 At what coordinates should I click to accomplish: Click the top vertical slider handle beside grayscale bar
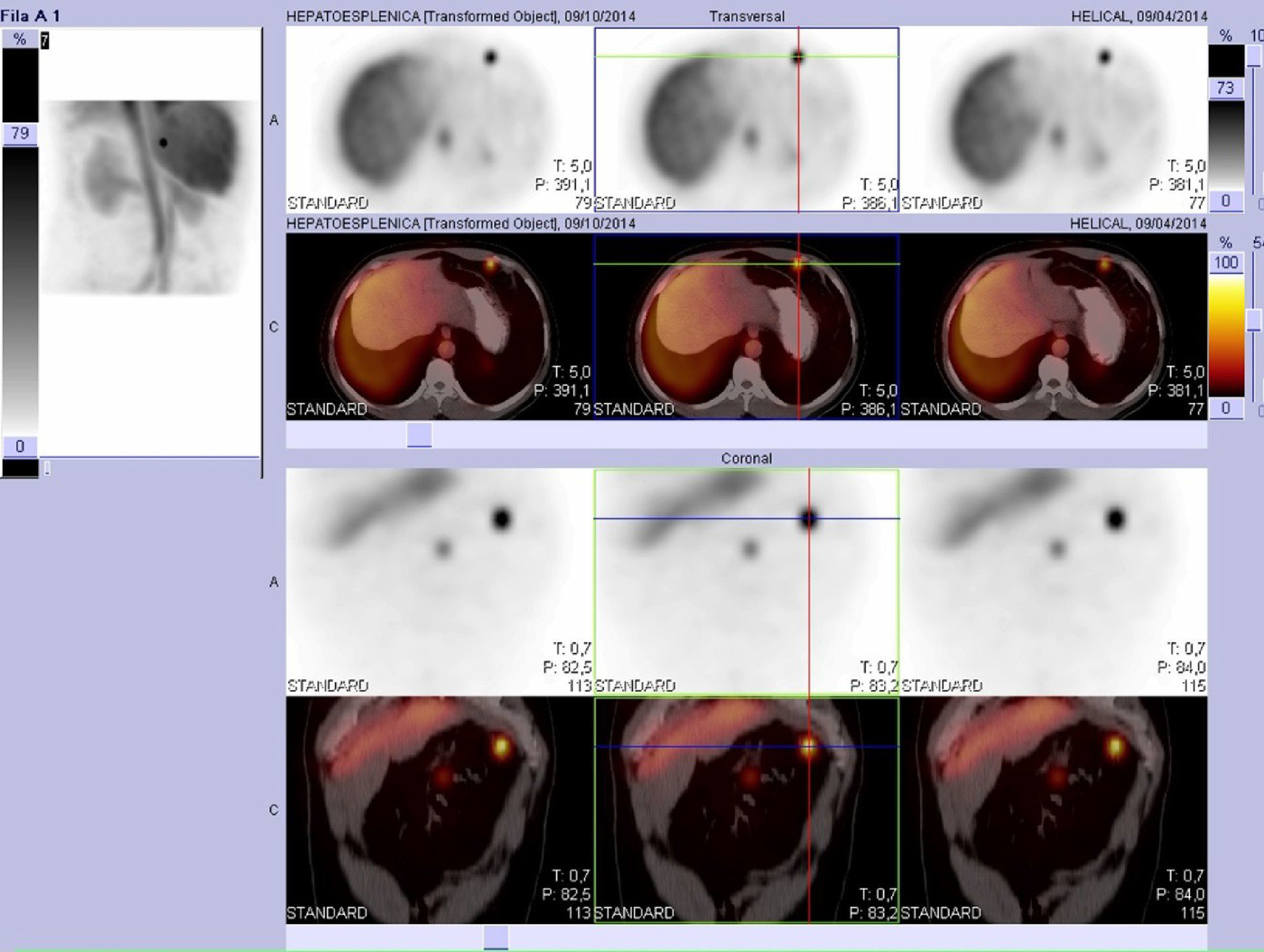coord(1254,57)
